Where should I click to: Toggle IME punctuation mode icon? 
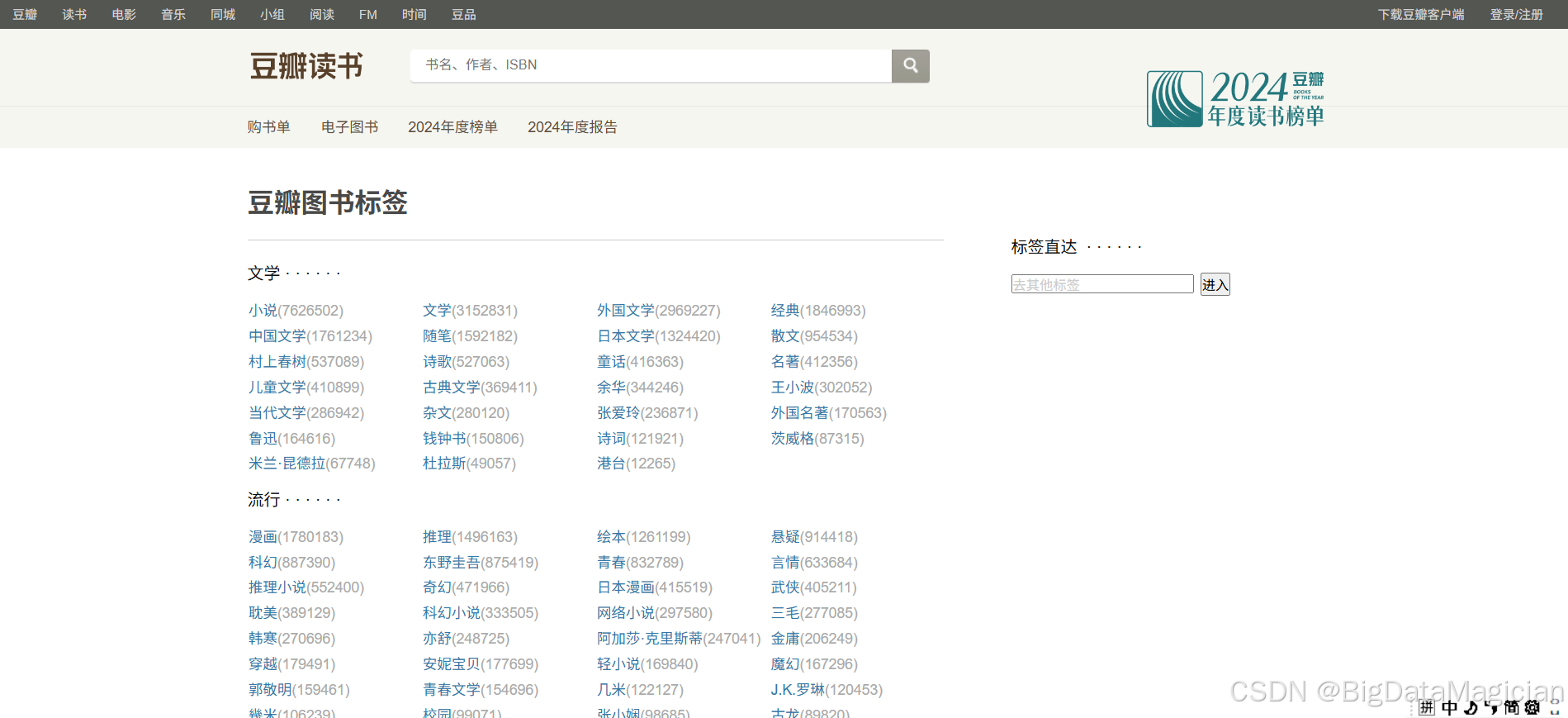(x=1491, y=707)
